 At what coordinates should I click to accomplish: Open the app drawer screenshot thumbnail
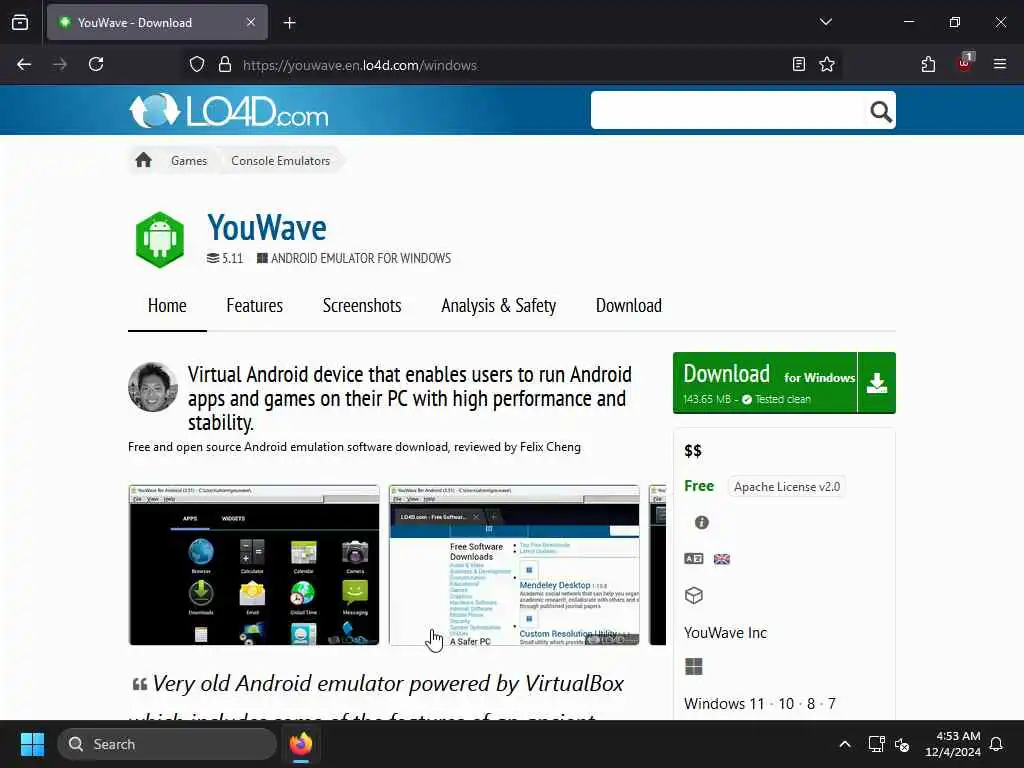(x=254, y=565)
